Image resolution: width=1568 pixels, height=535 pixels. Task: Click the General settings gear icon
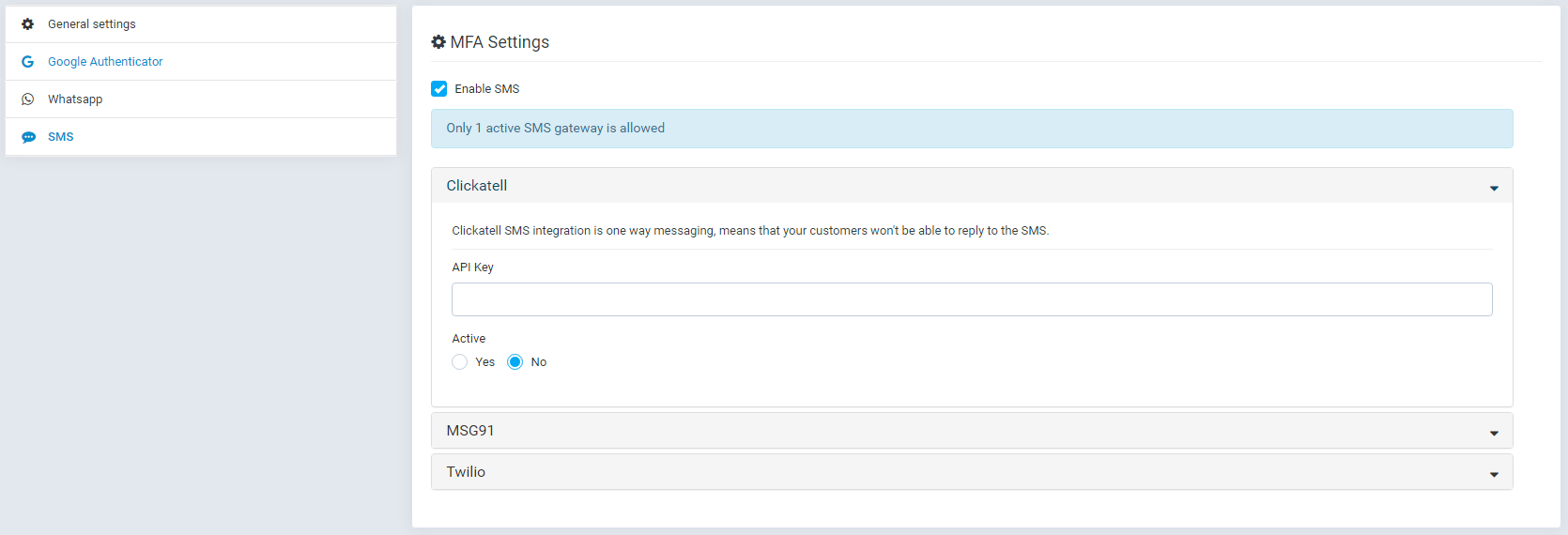pyautogui.click(x=28, y=24)
